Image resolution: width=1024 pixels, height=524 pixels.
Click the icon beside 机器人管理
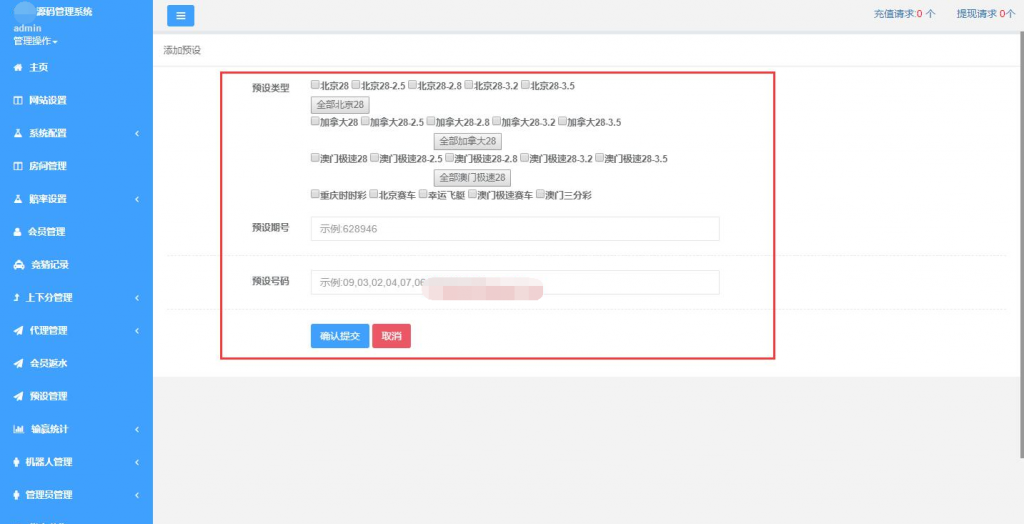17,462
